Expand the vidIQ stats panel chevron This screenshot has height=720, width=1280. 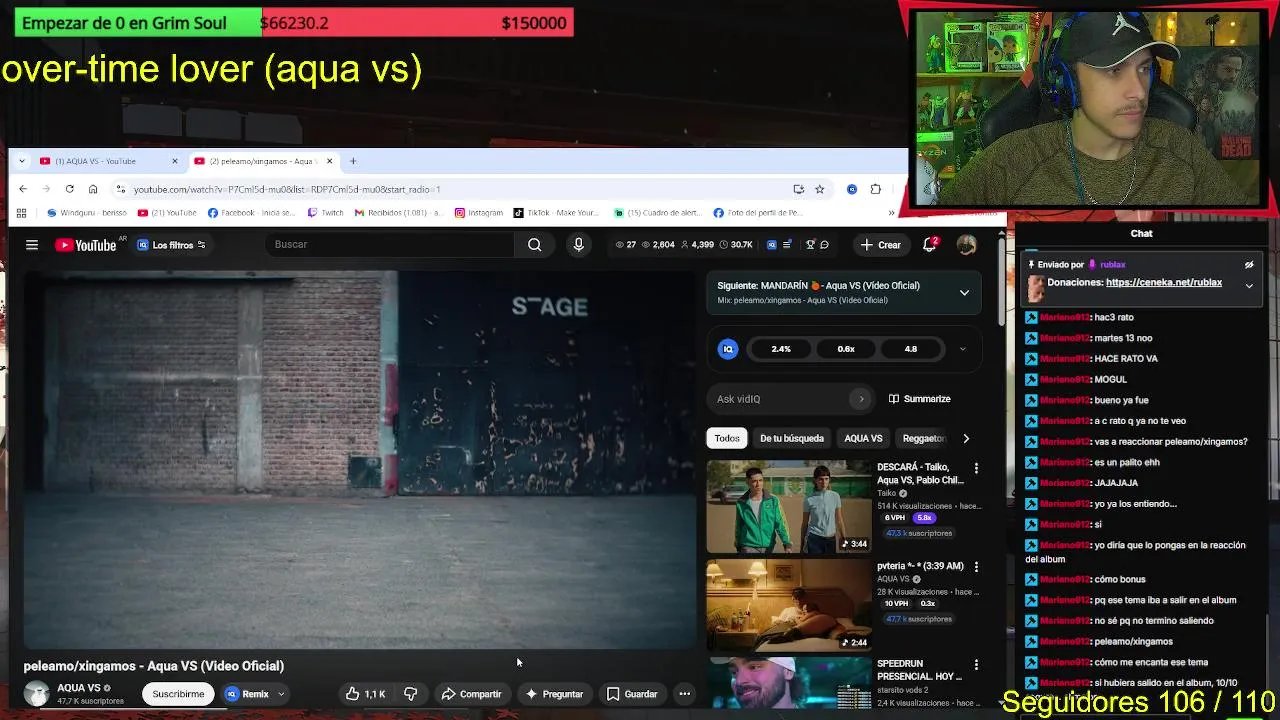(x=962, y=349)
